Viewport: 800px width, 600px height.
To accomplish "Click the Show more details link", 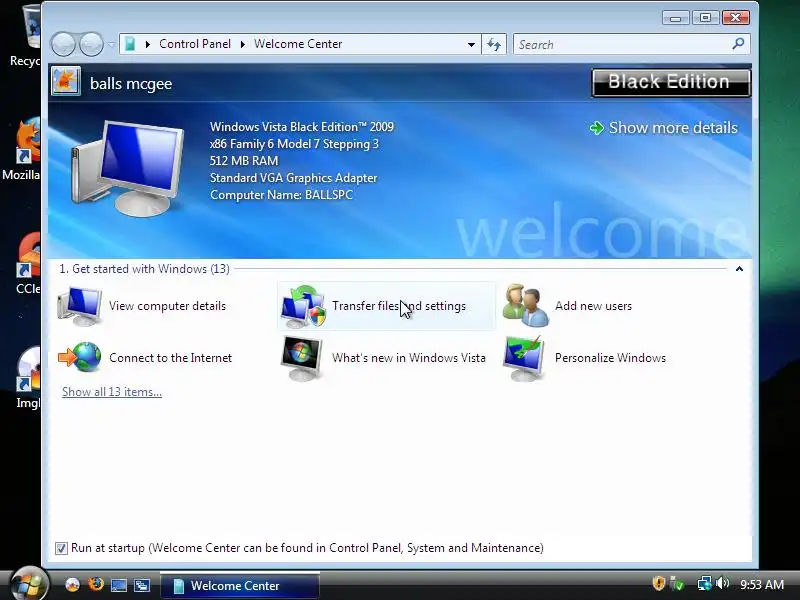I will point(673,128).
